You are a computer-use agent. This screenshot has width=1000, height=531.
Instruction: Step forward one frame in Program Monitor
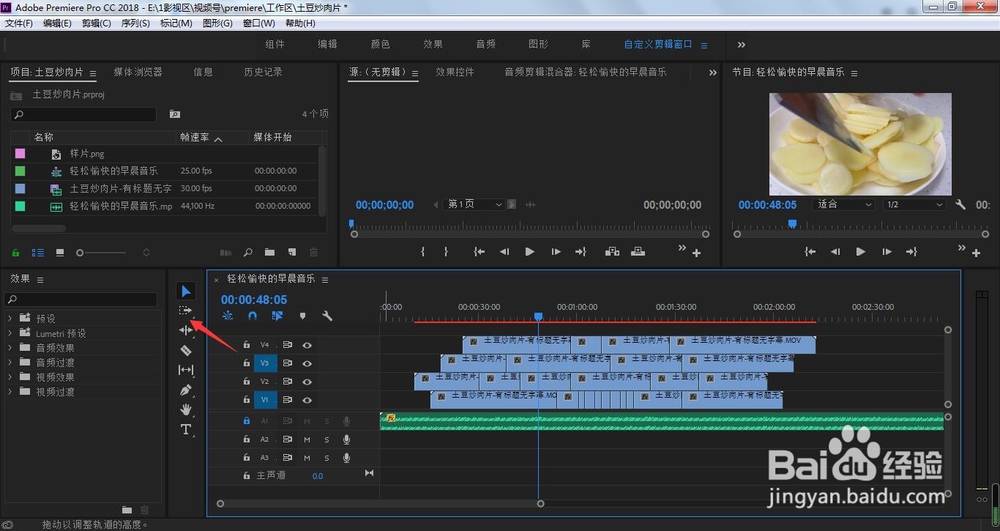(886, 252)
